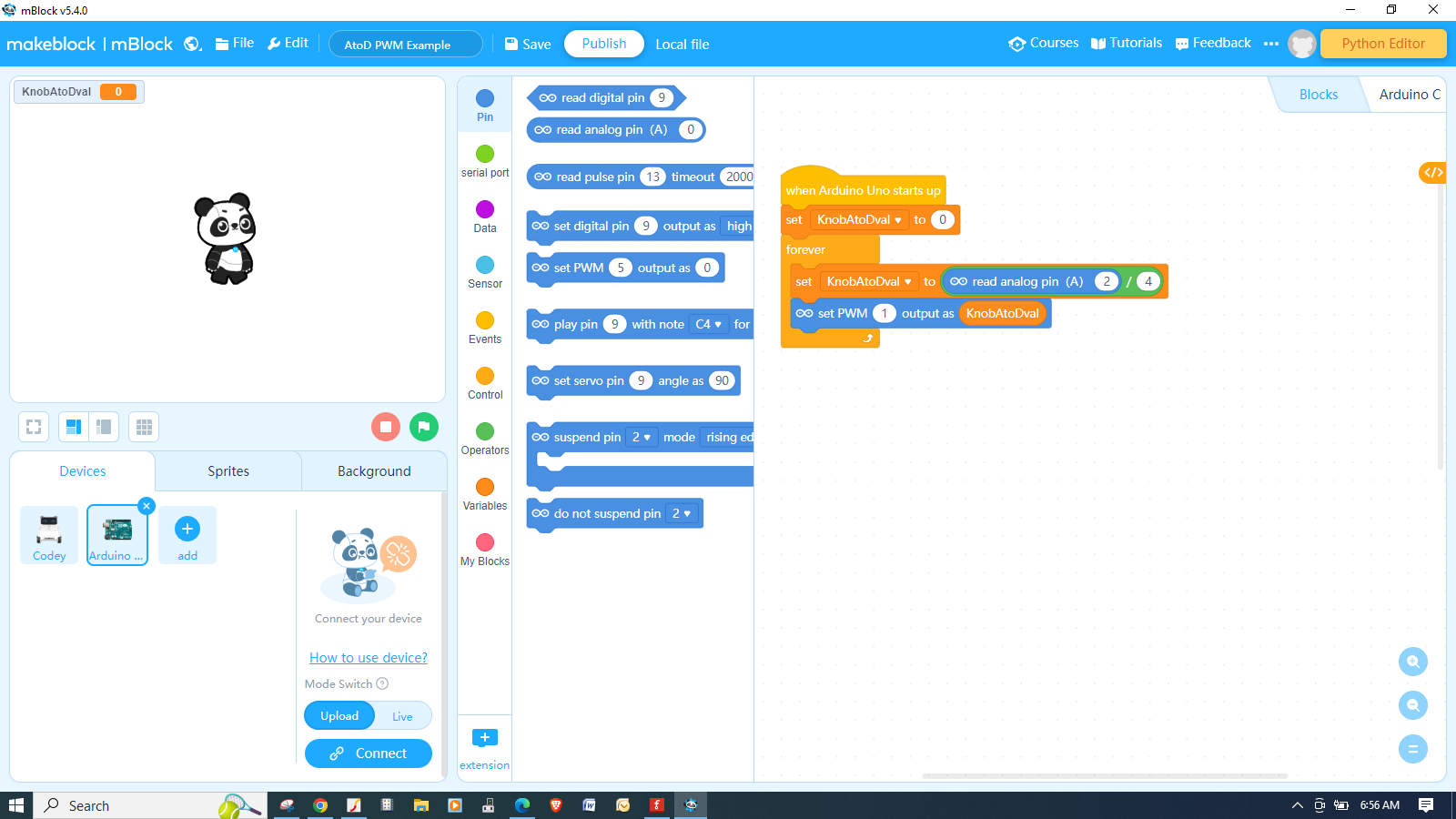Select the serial port block category
This screenshot has height=819, width=1456.
(x=485, y=161)
